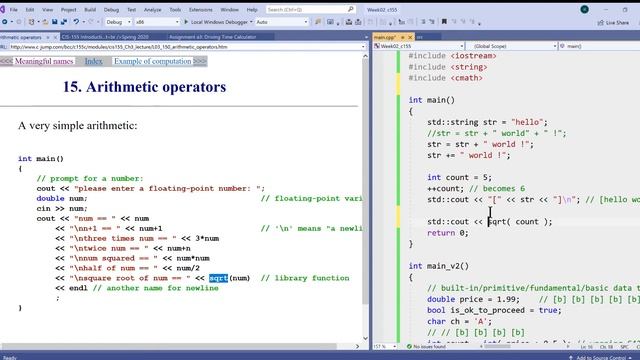The width and height of the screenshot is (640, 360).
Task: Click the Undo arrow icon
Action: click(x=76, y=22)
